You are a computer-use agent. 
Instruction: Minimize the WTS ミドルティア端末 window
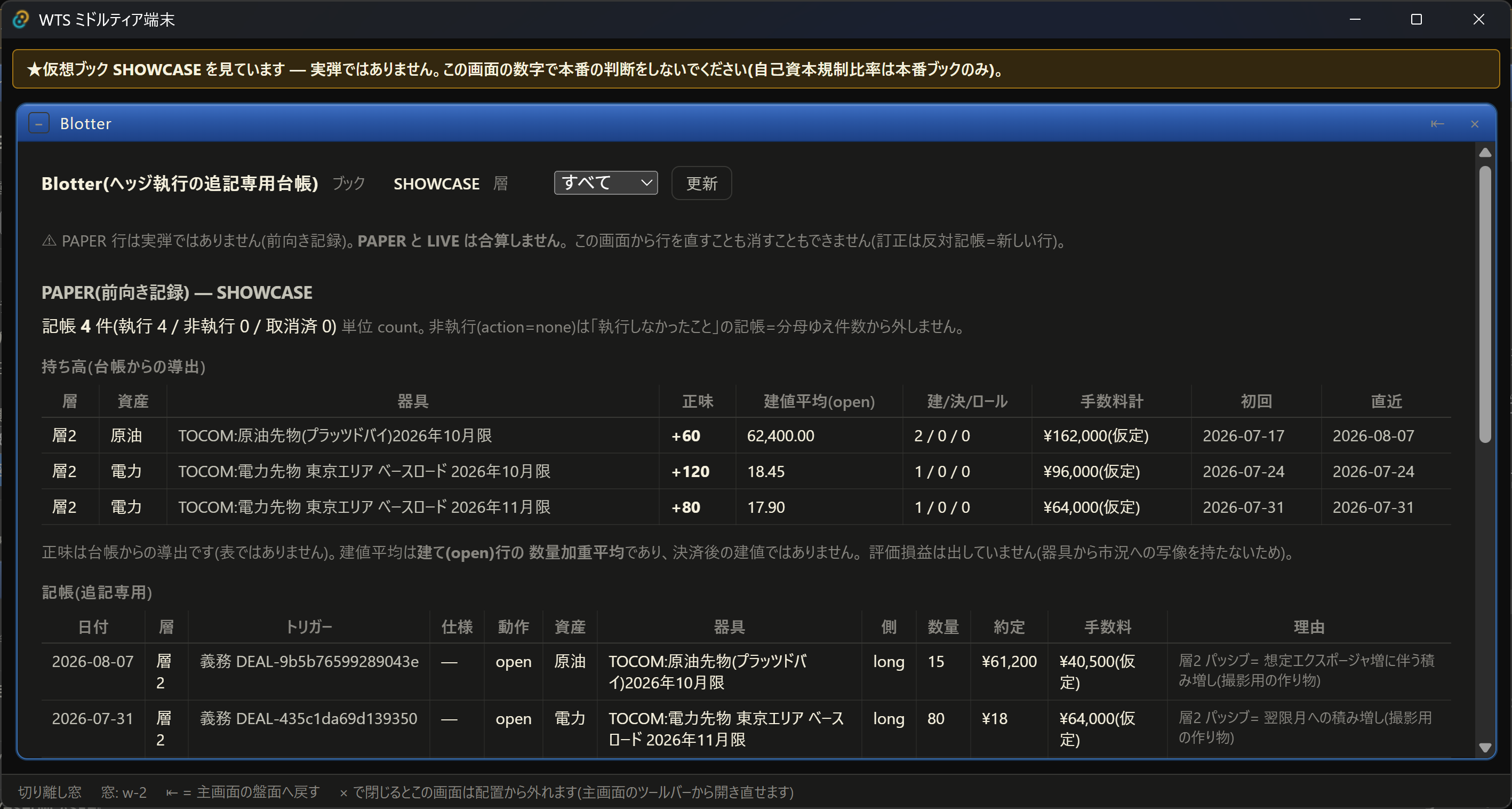1355,19
